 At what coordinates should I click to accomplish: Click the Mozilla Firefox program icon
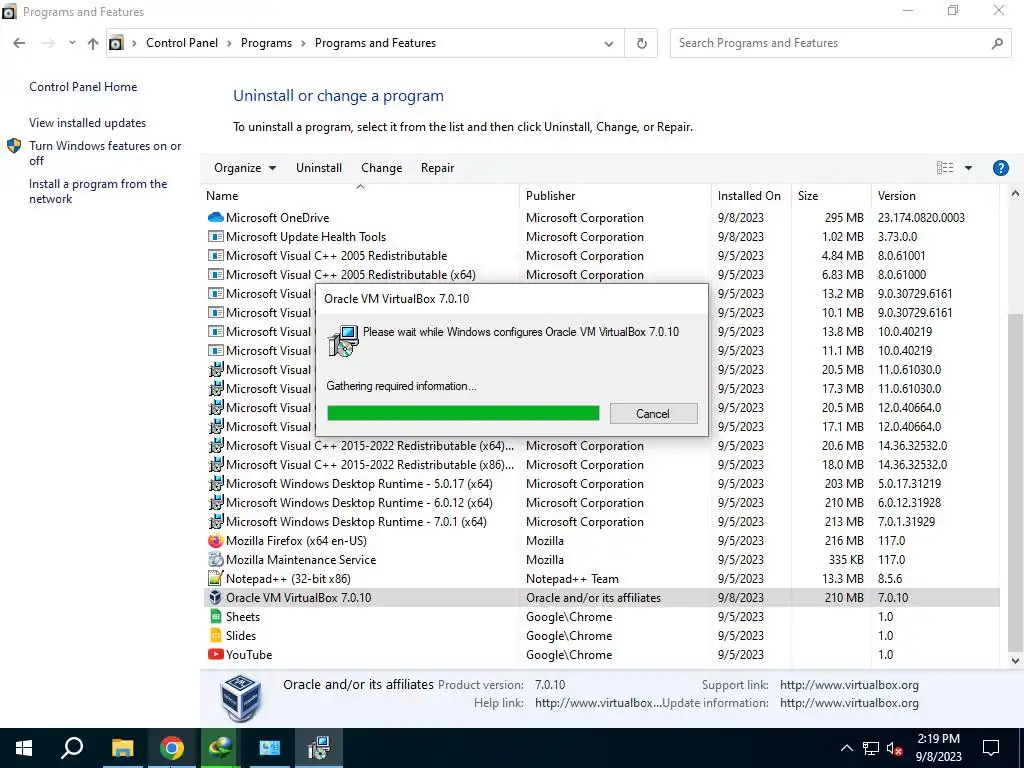(215, 541)
